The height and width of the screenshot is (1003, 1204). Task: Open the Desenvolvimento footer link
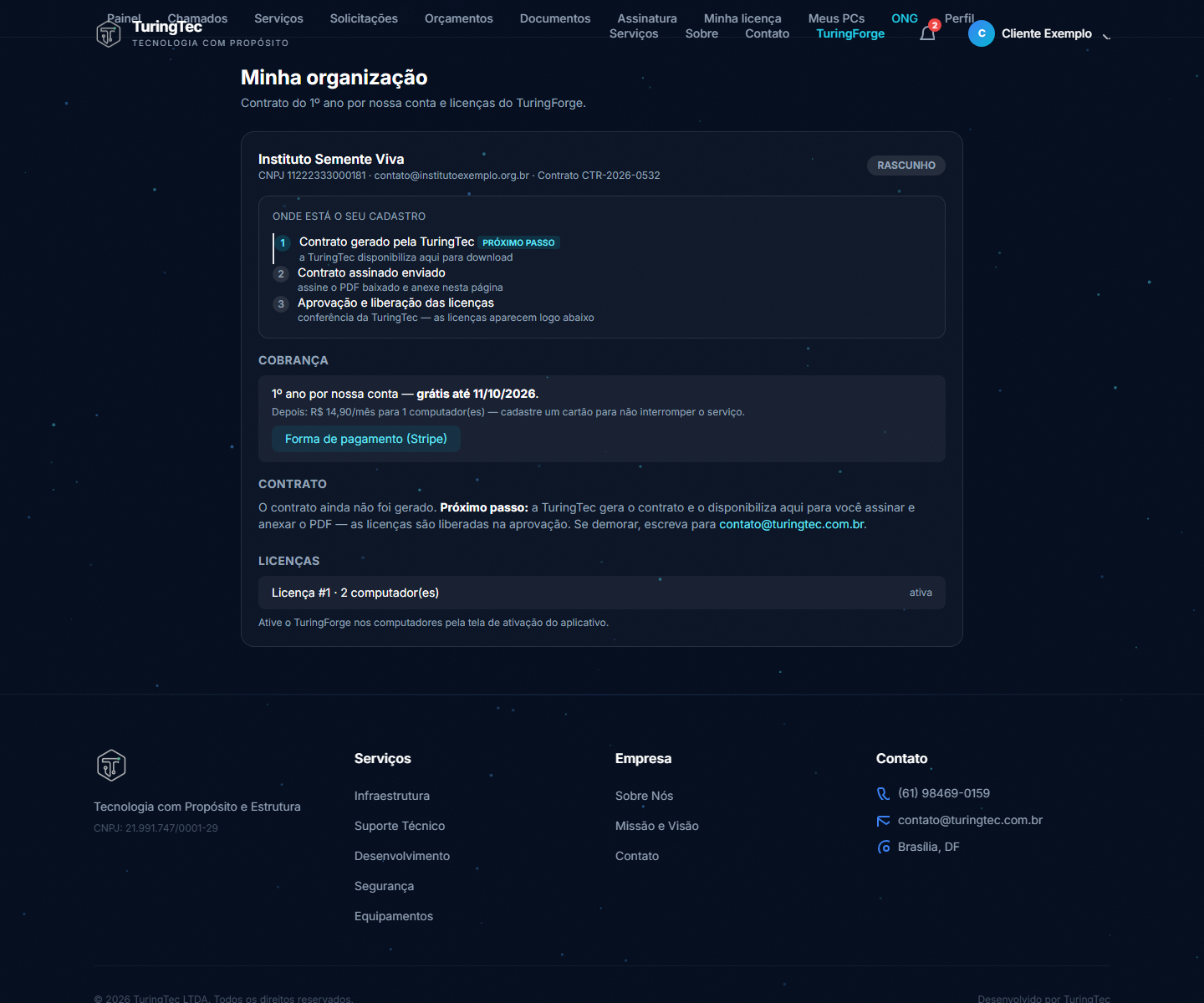(x=402, y=856)
